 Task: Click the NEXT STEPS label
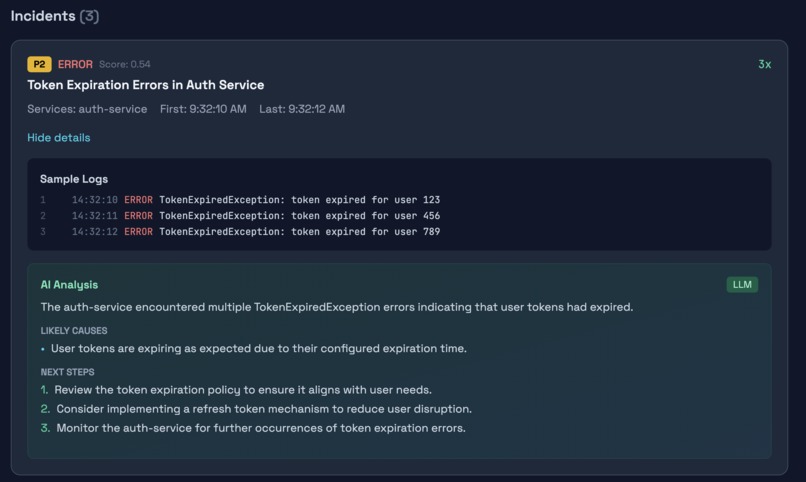coord(67,372)
